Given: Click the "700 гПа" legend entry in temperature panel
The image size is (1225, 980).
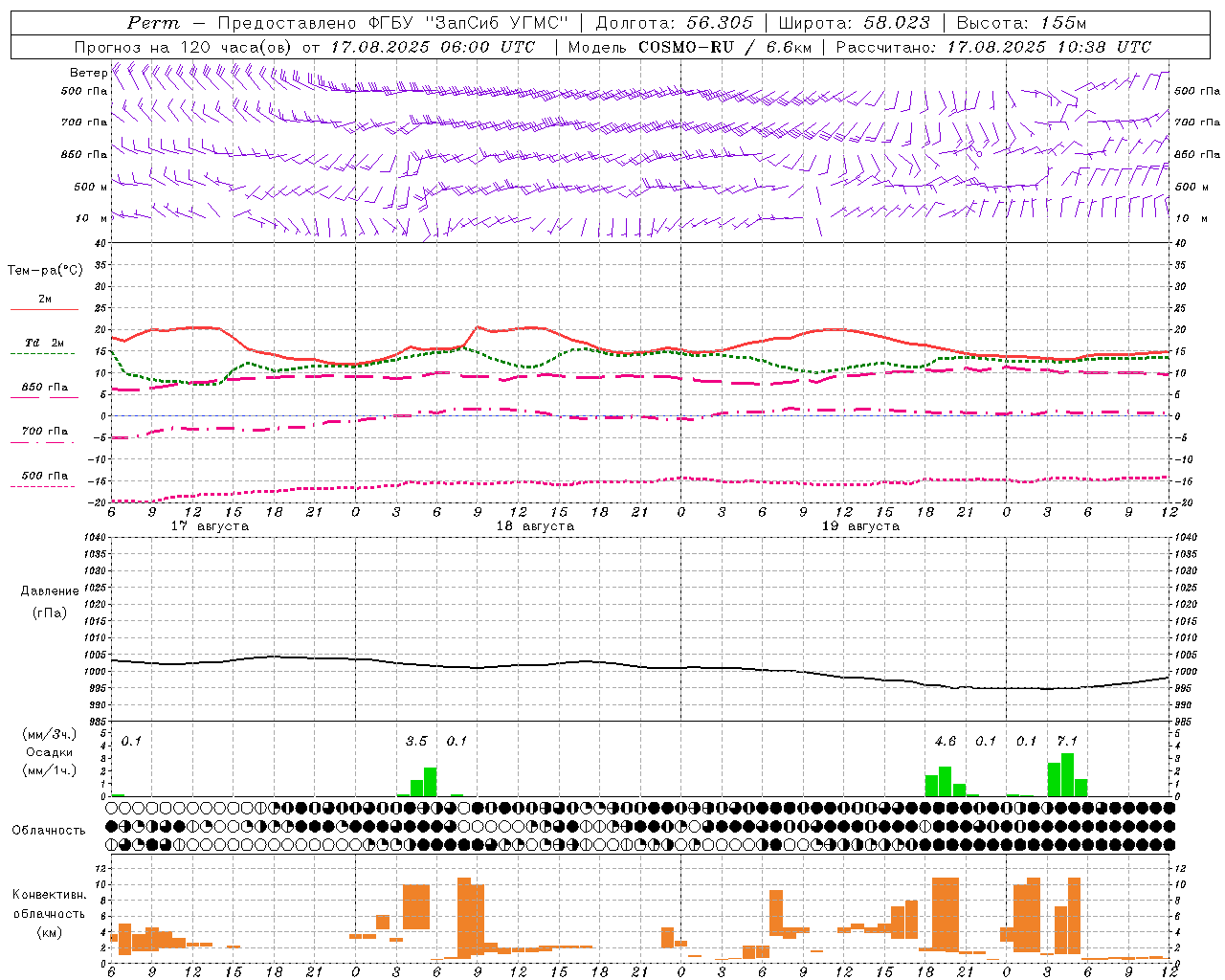Looking at the screenshot, I should point(44,431).
